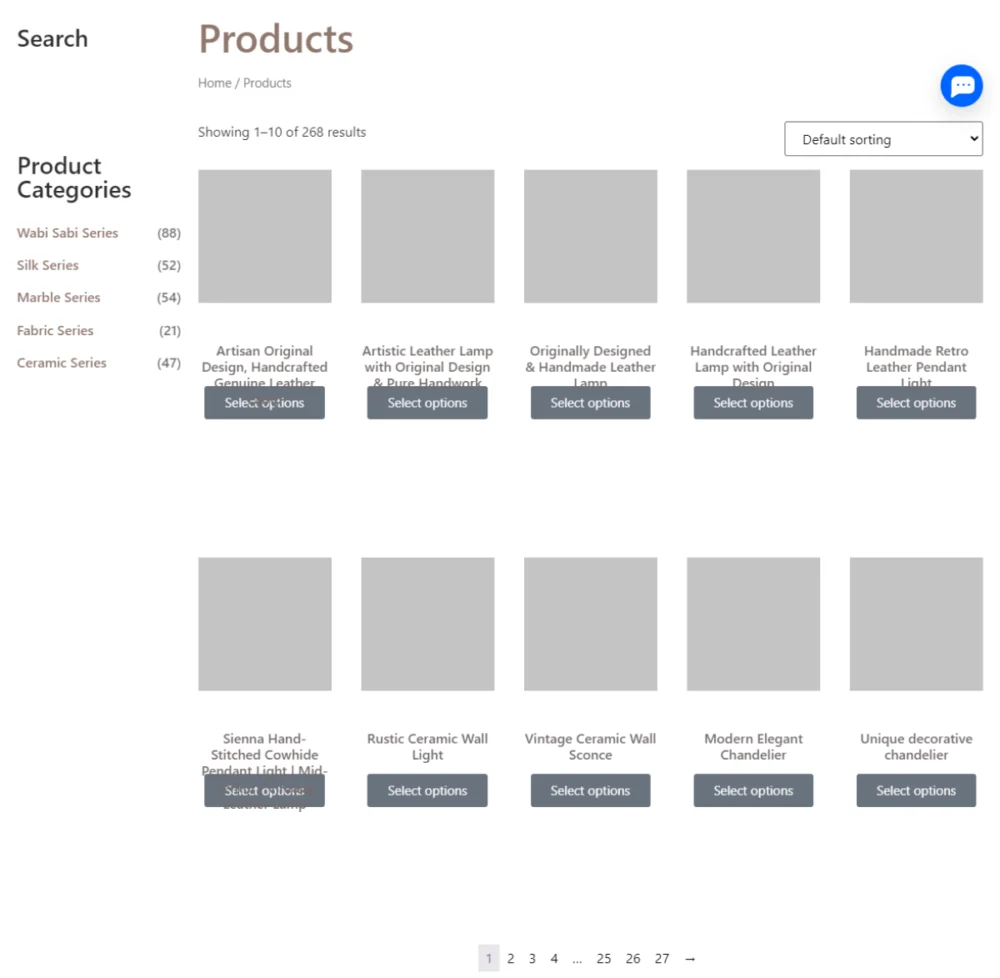Click the Fabric Series count (21)
The height and width of the screenshot is (978, 1000).
coord(170,330)
